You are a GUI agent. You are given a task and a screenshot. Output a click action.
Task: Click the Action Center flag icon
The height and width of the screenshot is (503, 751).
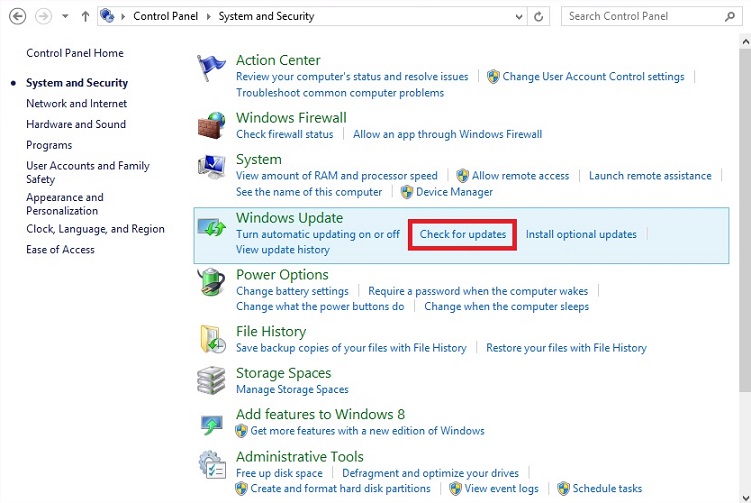211,69
